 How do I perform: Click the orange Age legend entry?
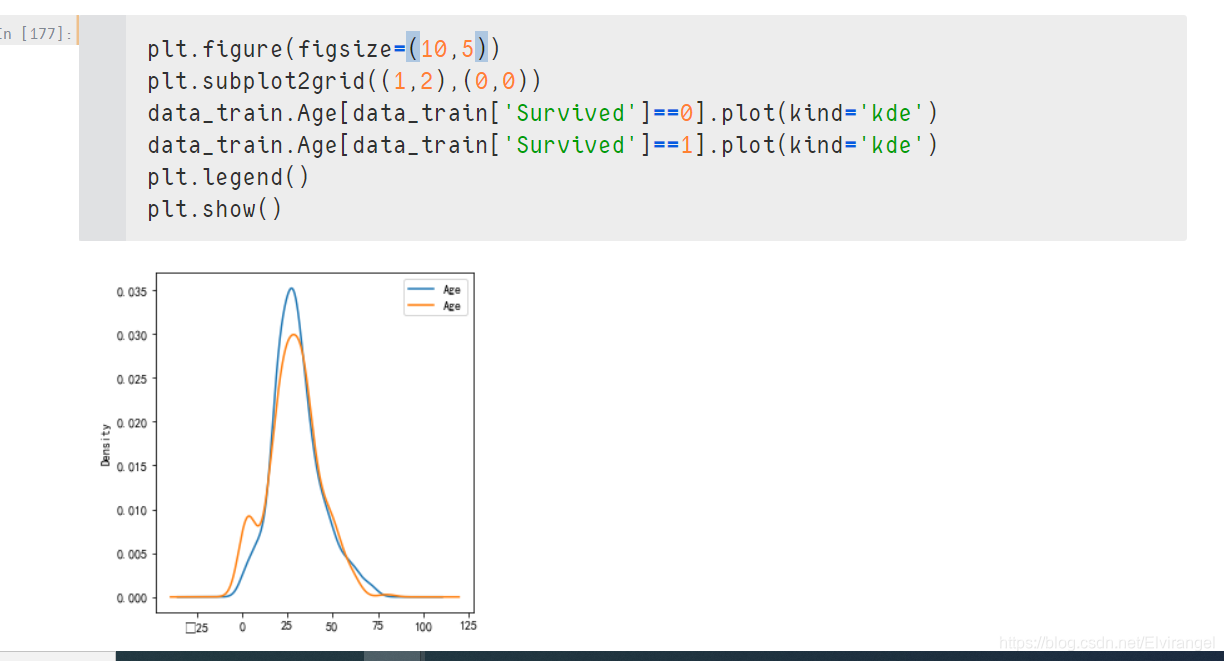tap(436, 306)
